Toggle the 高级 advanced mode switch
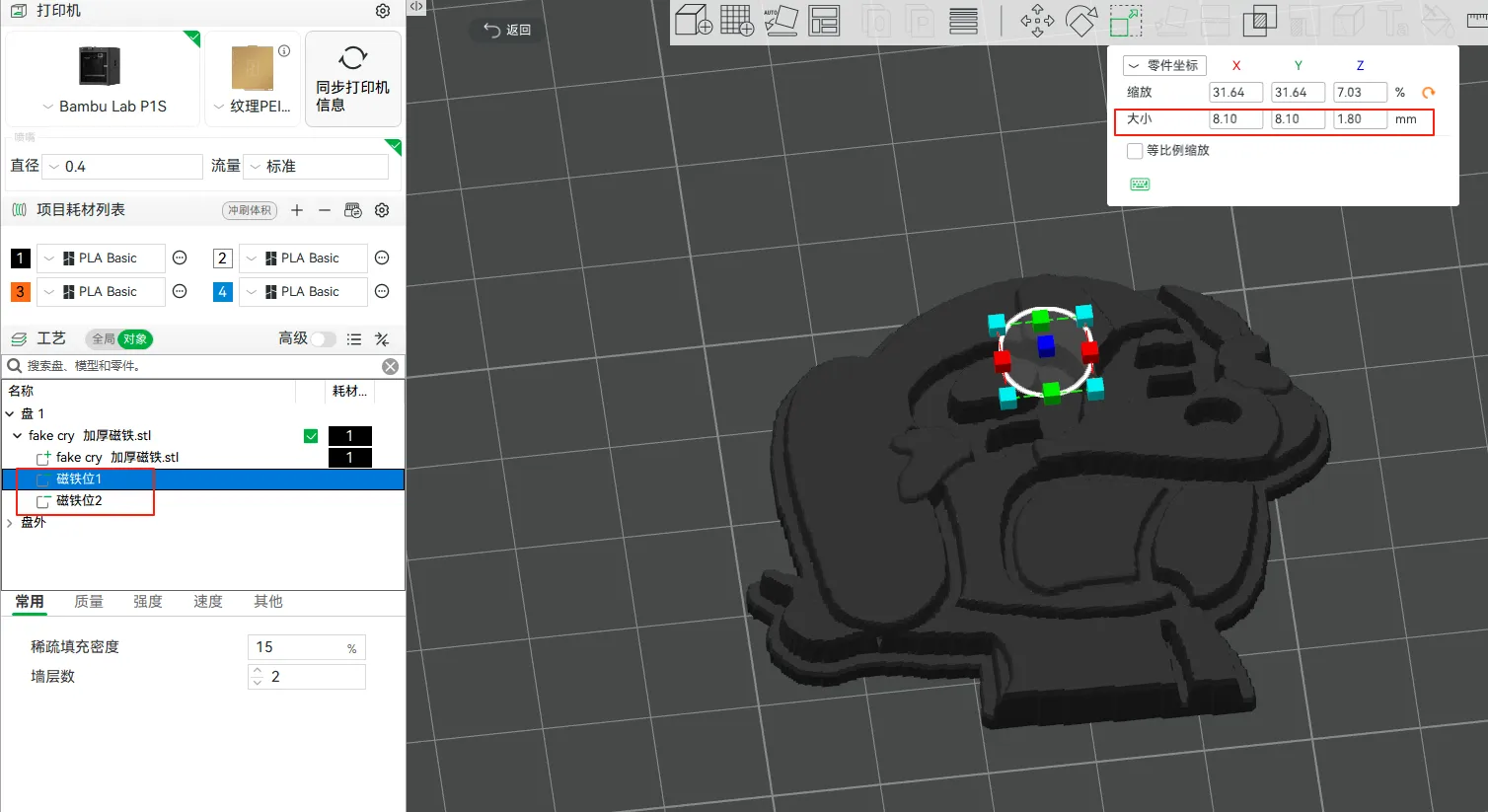This screenshot has height=812, width=1488. coord(324,339)
